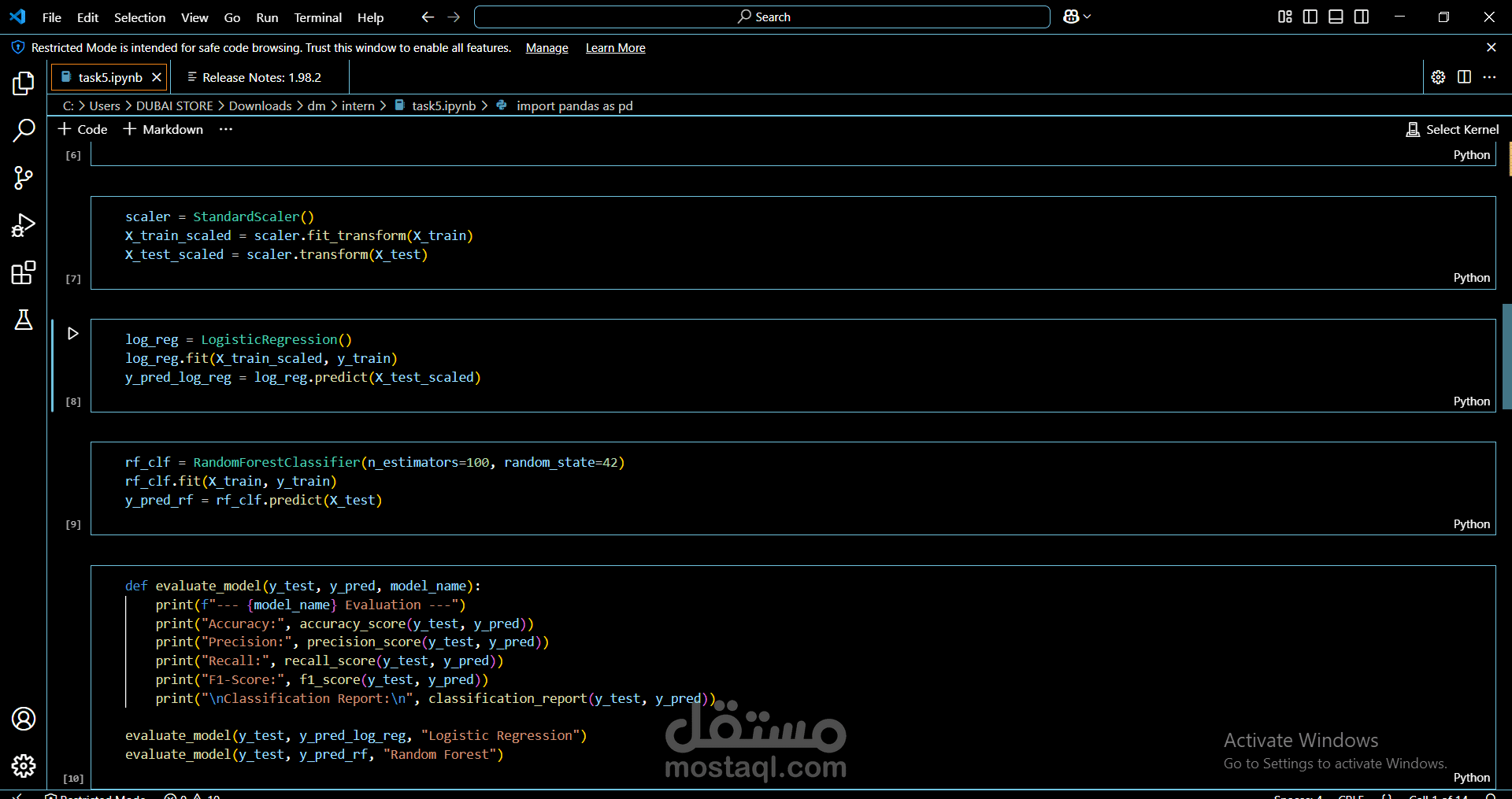Open notebook toolbar overflow ellipsis beside Markdown

[x=226, y=129]
